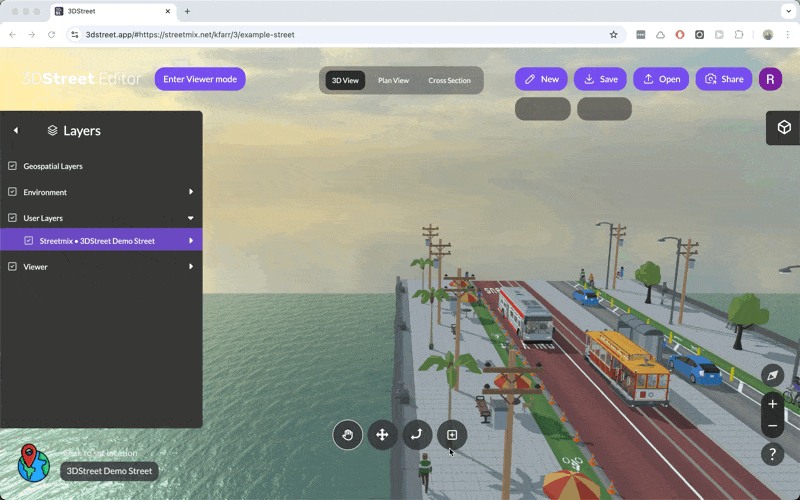This screenshot has height=500, width=800.
Task: Expand the Environment layer arrow
Action: pos(191,192)
